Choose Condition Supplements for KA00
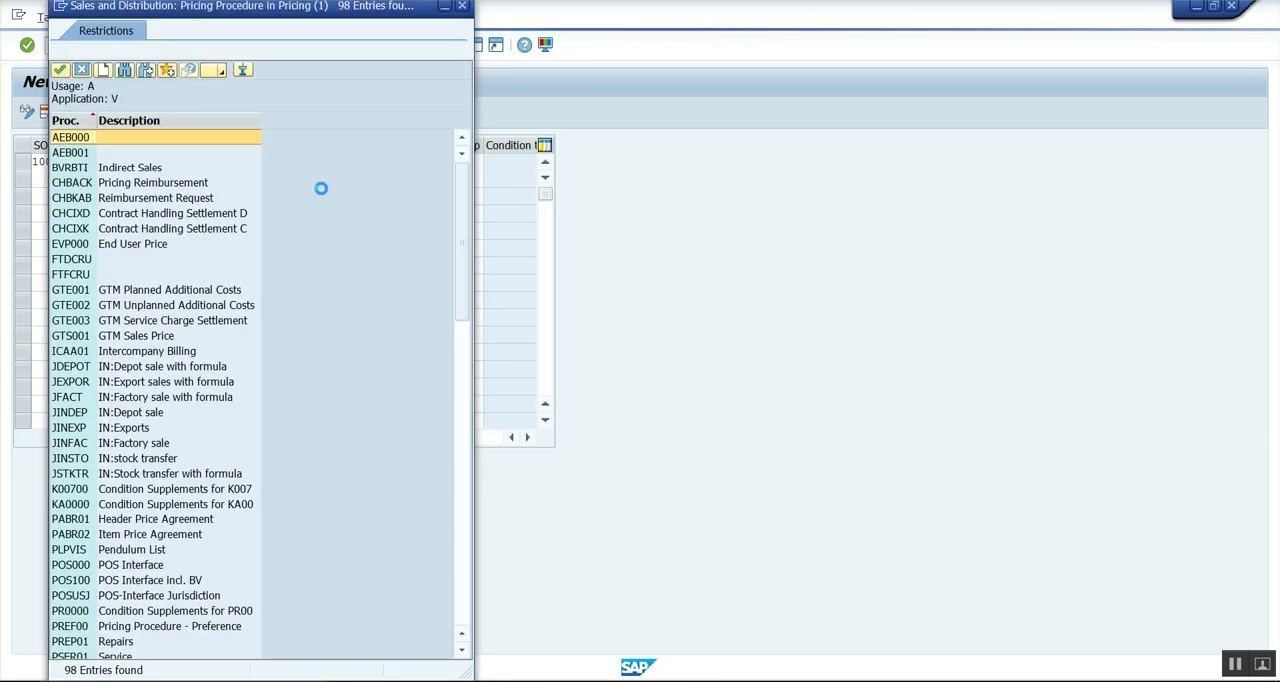 tap(156, 504)
